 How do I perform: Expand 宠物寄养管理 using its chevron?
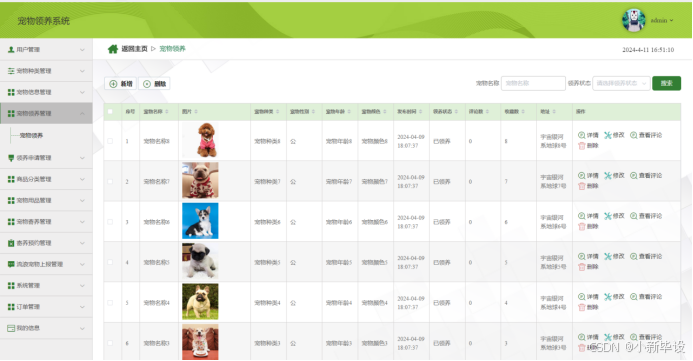click(82, 222)
